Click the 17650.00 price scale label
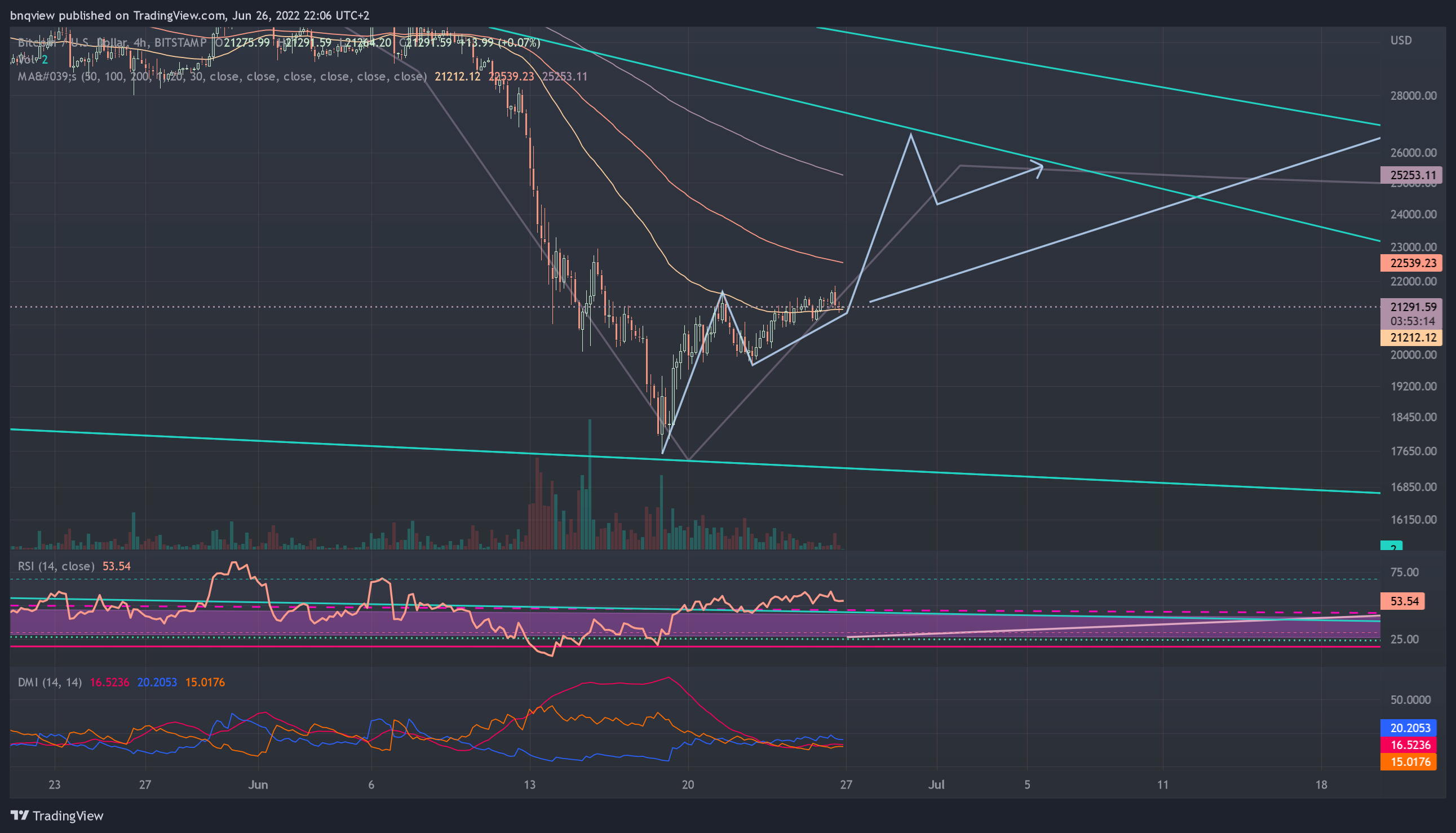Screen dimensions: 1456x833 (1413, 451)
